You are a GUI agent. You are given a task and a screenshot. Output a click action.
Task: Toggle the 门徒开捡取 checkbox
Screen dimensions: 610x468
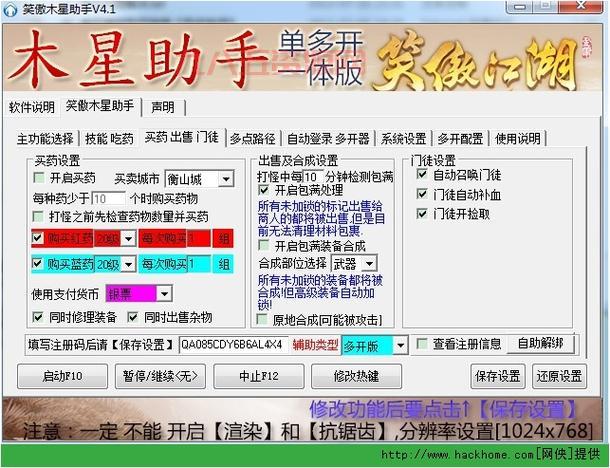[422, 213]
